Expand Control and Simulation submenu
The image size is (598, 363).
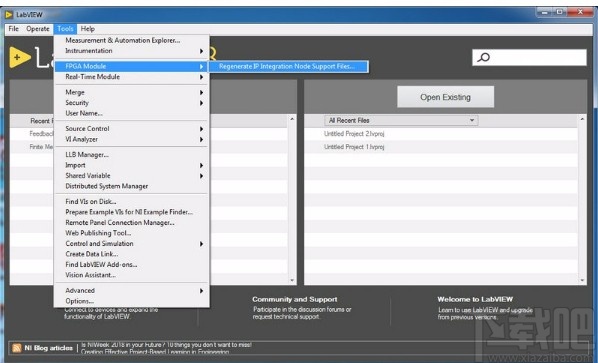[x=132, y=244]
